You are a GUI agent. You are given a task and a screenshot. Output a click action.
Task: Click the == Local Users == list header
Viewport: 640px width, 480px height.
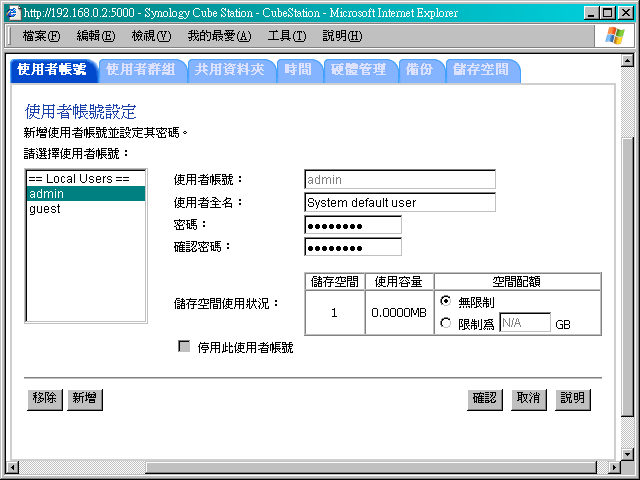[x=86, y=179]
